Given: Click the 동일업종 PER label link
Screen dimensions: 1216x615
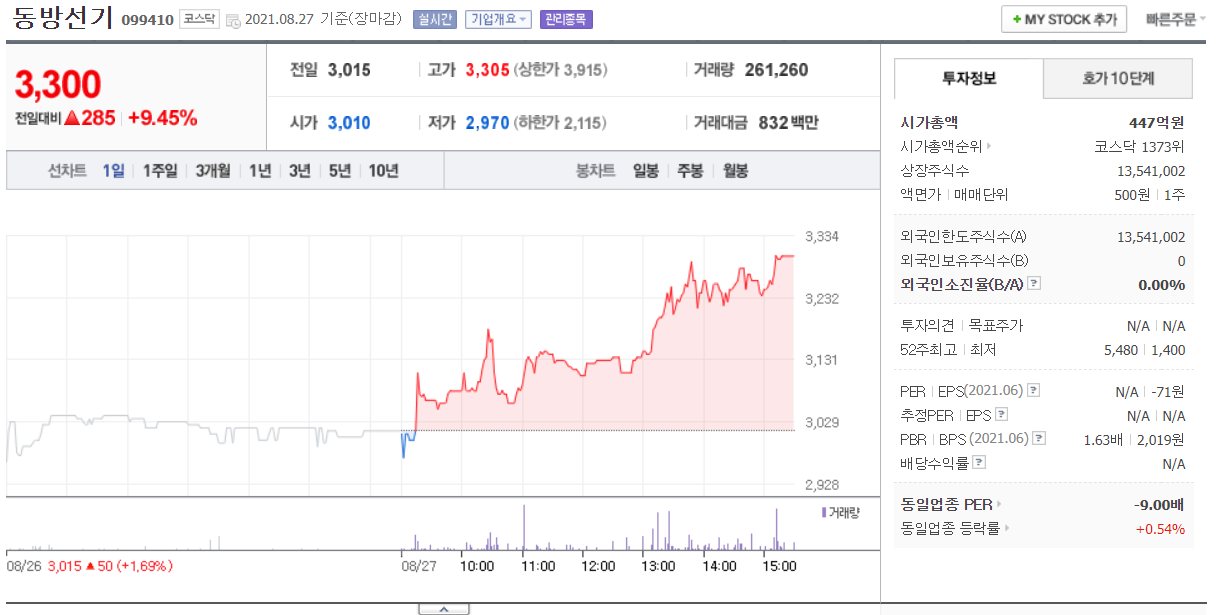Looking at the screenshot, I should click(946, 504).
